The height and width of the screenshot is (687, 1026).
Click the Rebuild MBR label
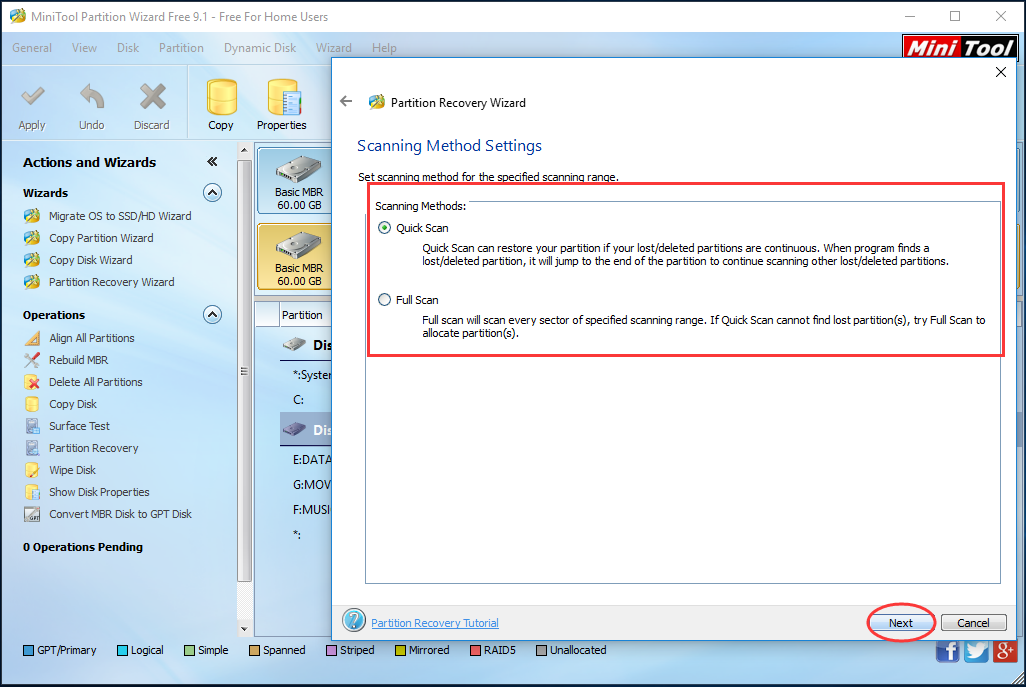point(79,360)
